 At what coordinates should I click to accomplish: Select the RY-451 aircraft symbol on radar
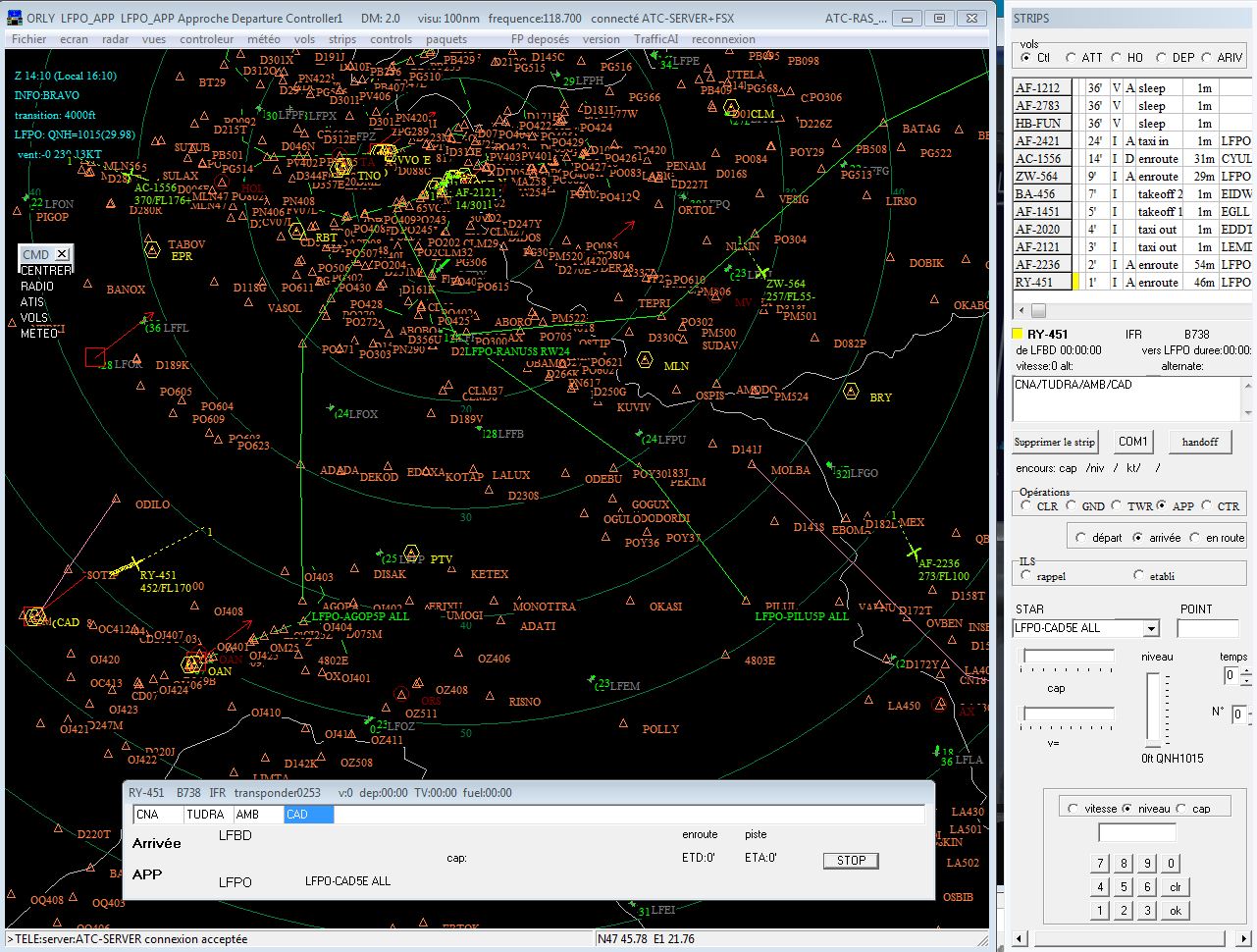[x=134, y=563]
